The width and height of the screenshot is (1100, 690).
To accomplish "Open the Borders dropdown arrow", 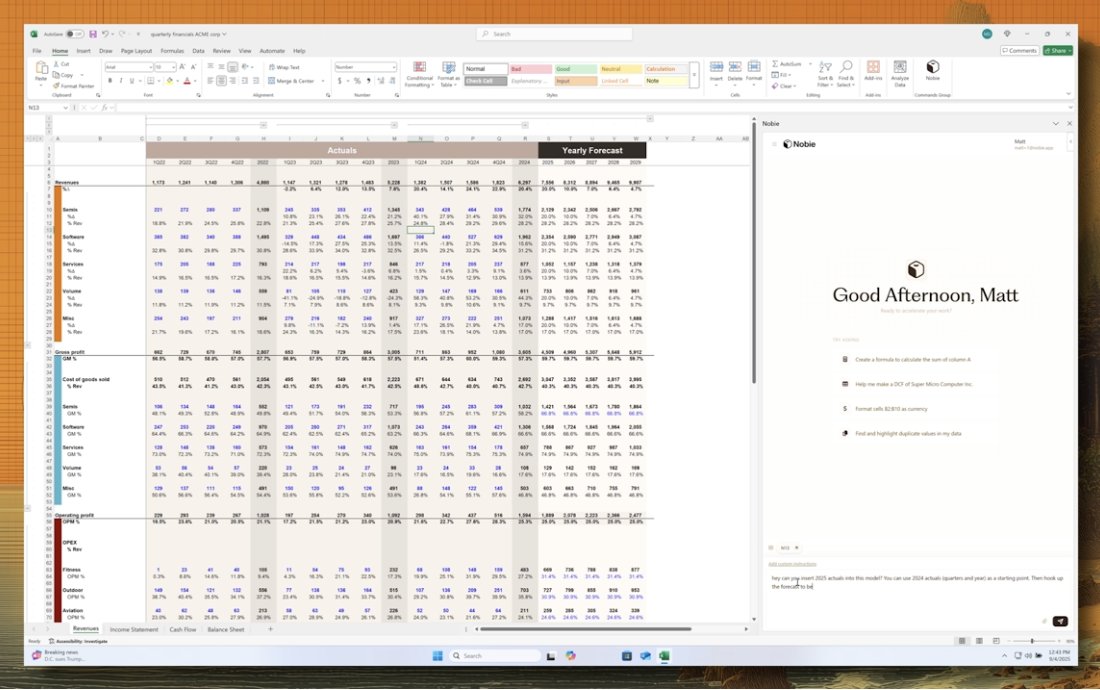I will coord(158,81).
